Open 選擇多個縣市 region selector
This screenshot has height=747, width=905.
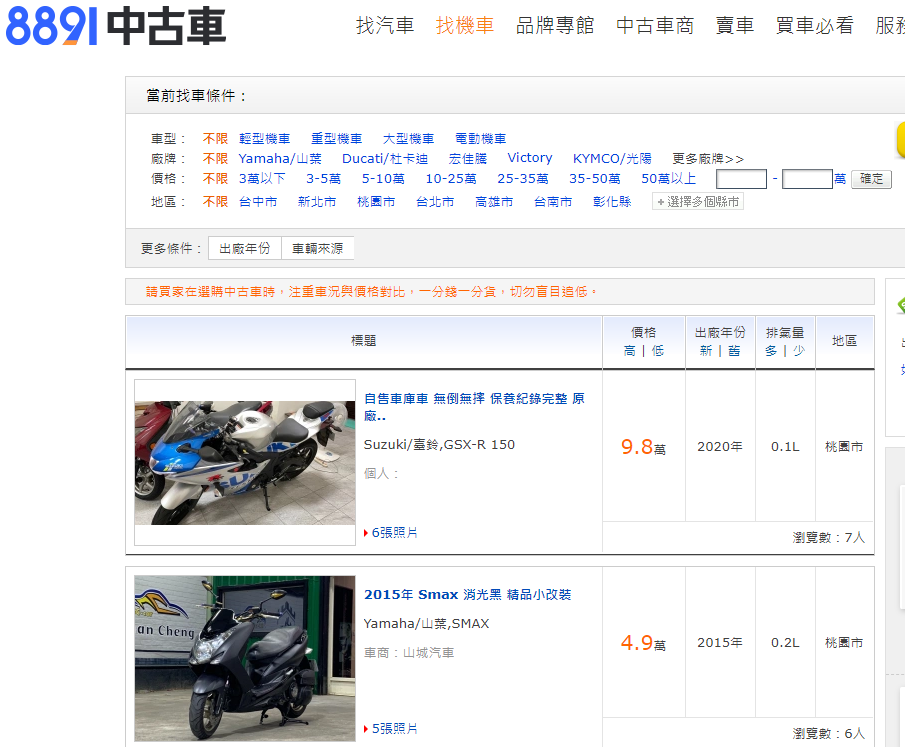698,202
